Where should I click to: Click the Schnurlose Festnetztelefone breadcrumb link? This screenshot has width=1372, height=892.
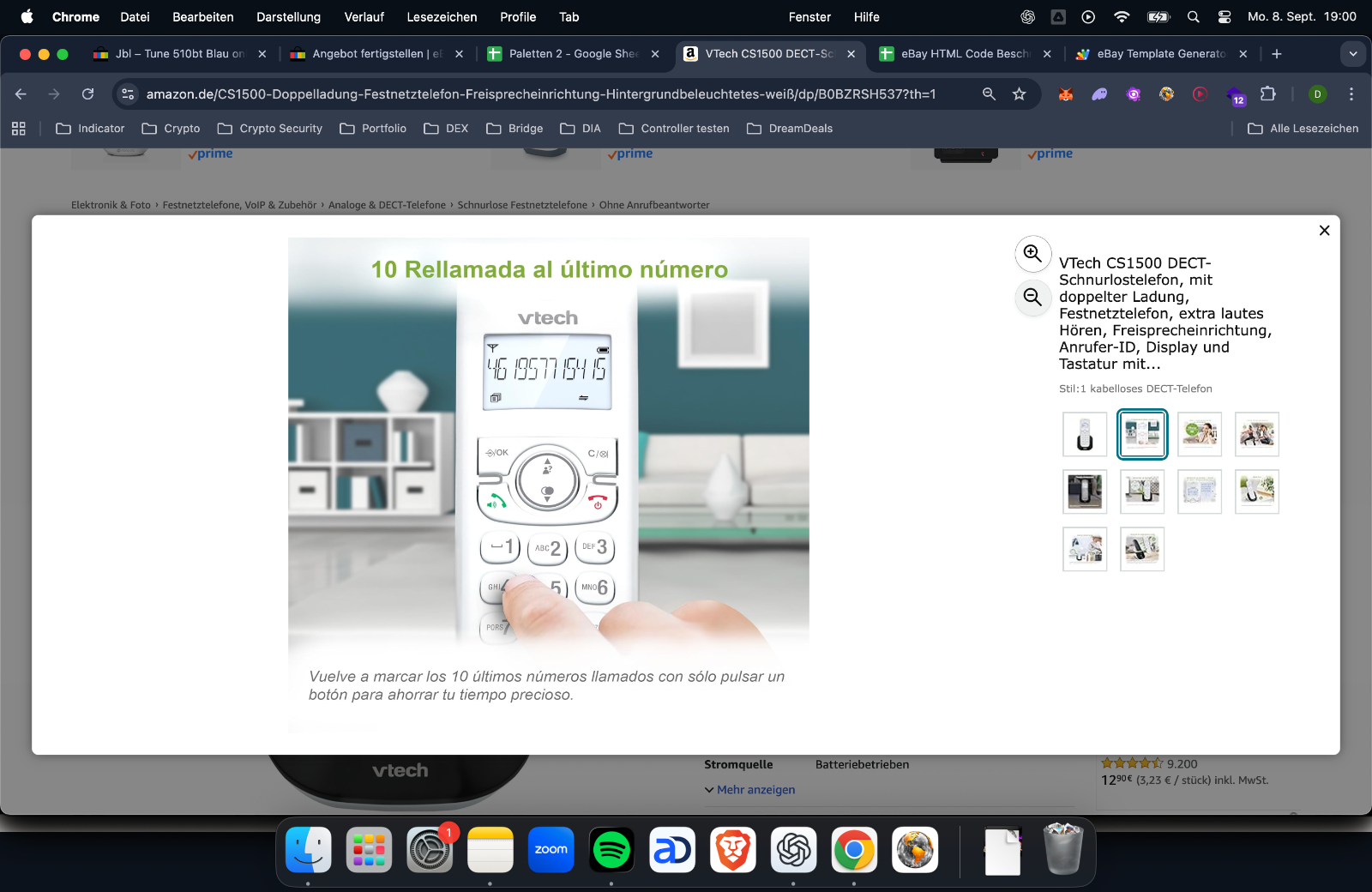coord(522,205)
